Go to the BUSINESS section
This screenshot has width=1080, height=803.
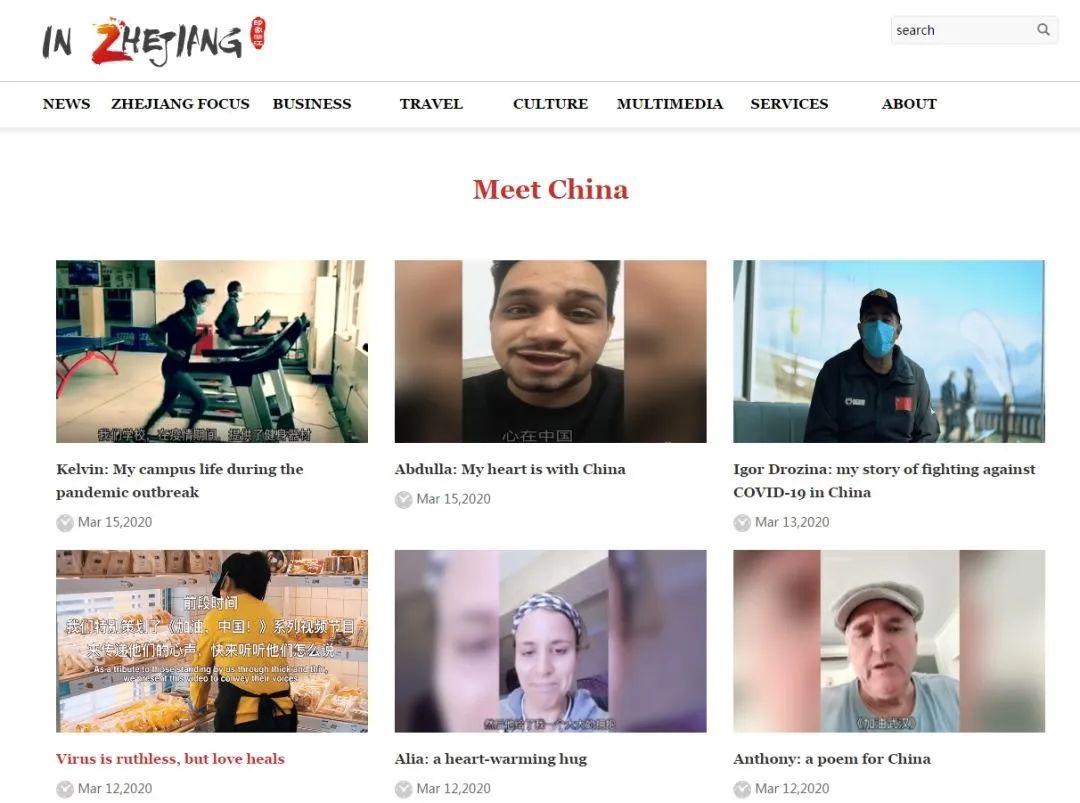(312, 104)
